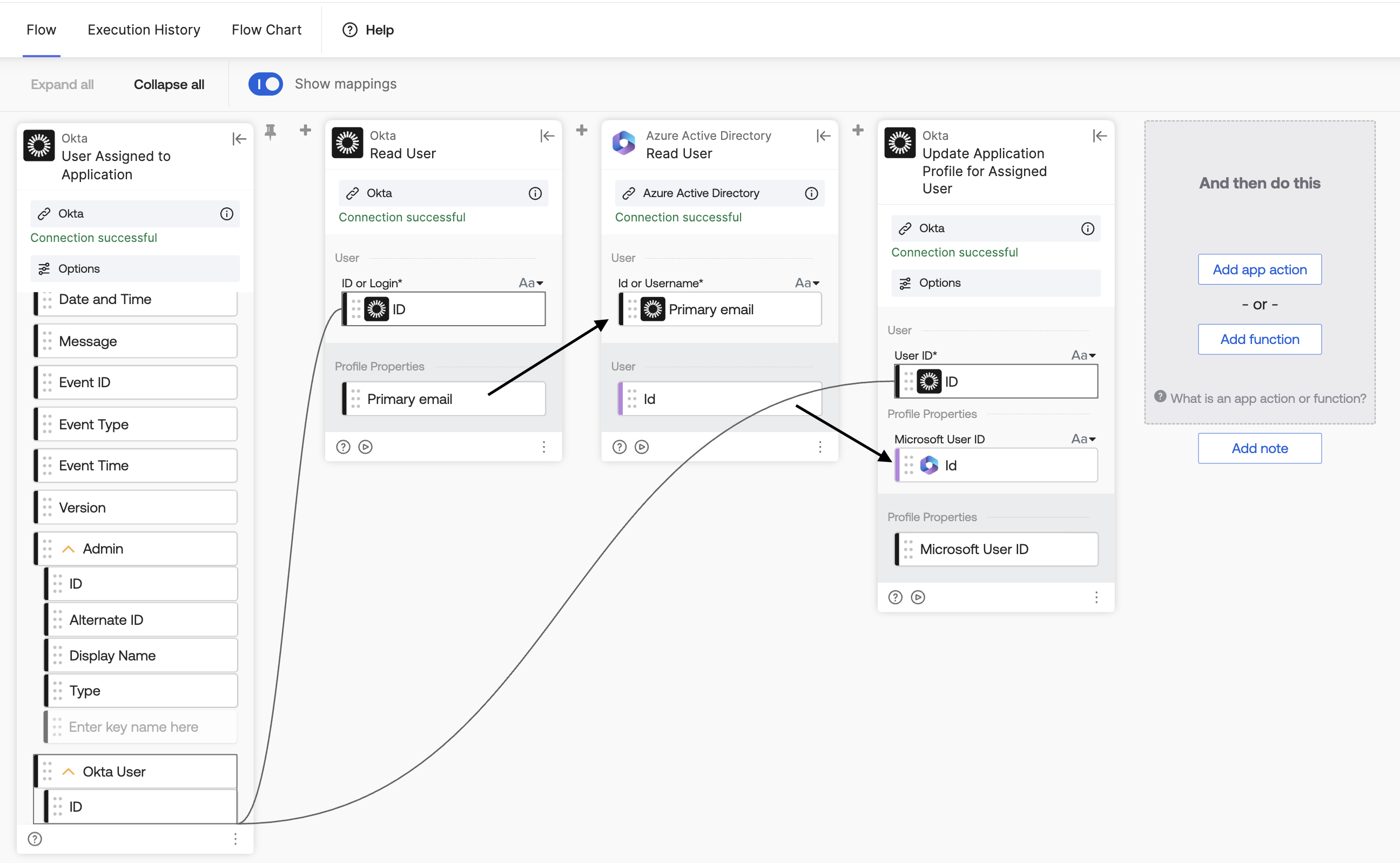Select the Alternate ID field under Admin
This screenshot has height=863, width=1400.
pyautogui.click(x=140, y=620)
